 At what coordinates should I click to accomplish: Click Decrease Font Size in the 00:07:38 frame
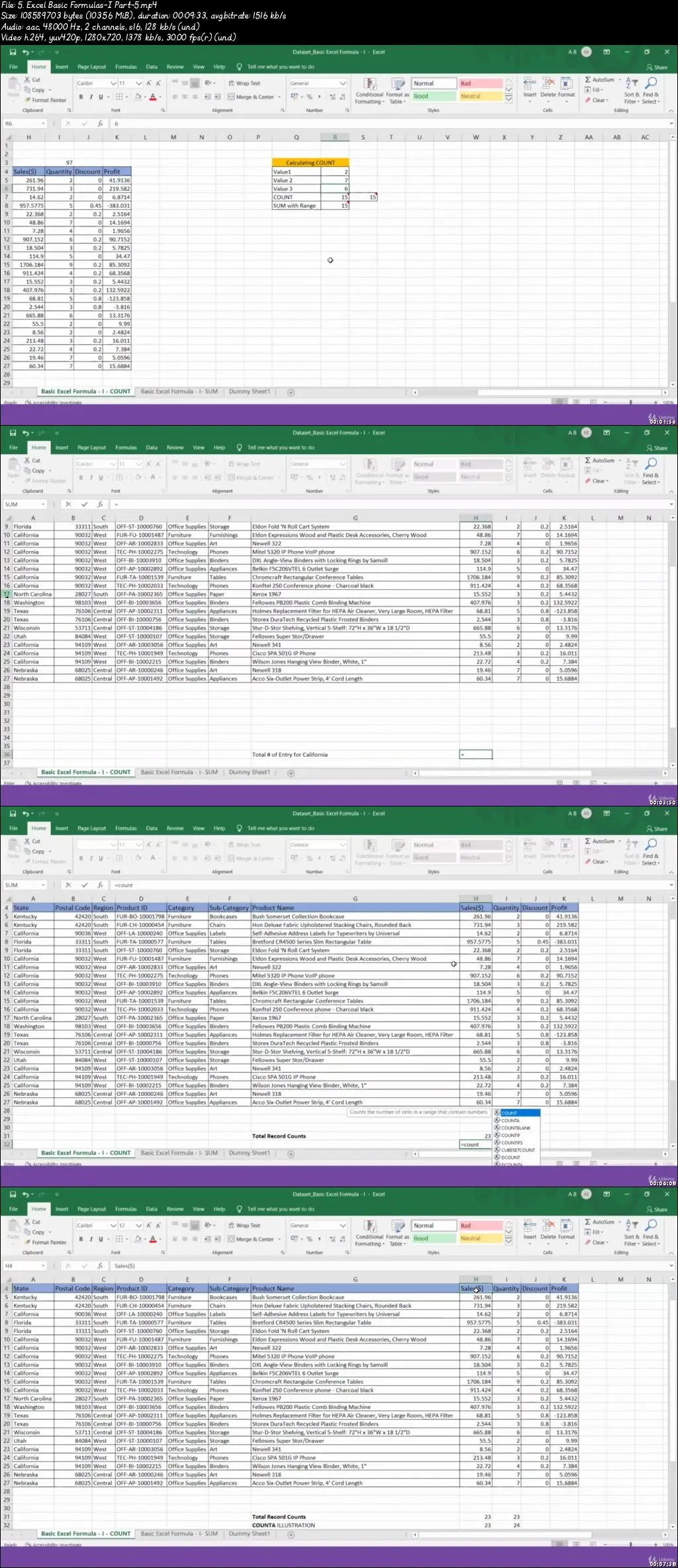pyautogui.click(x=158, y=1226)
